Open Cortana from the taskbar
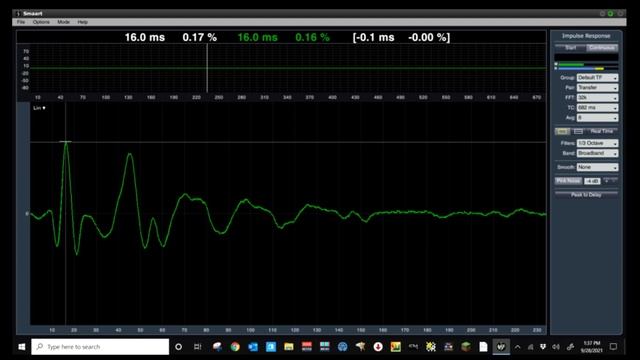This screenshot has width=640, height=360. click(x=178, y=347)
